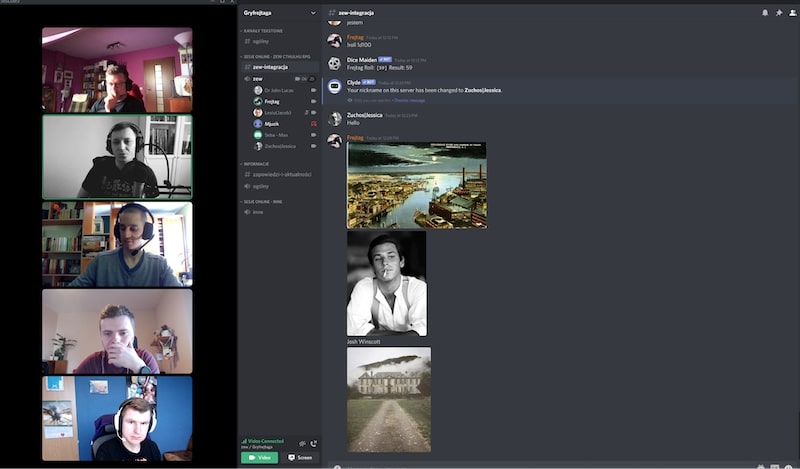Toggle the green Video button
The height and width of the screenshot is (469, 800).
point(260,458)
